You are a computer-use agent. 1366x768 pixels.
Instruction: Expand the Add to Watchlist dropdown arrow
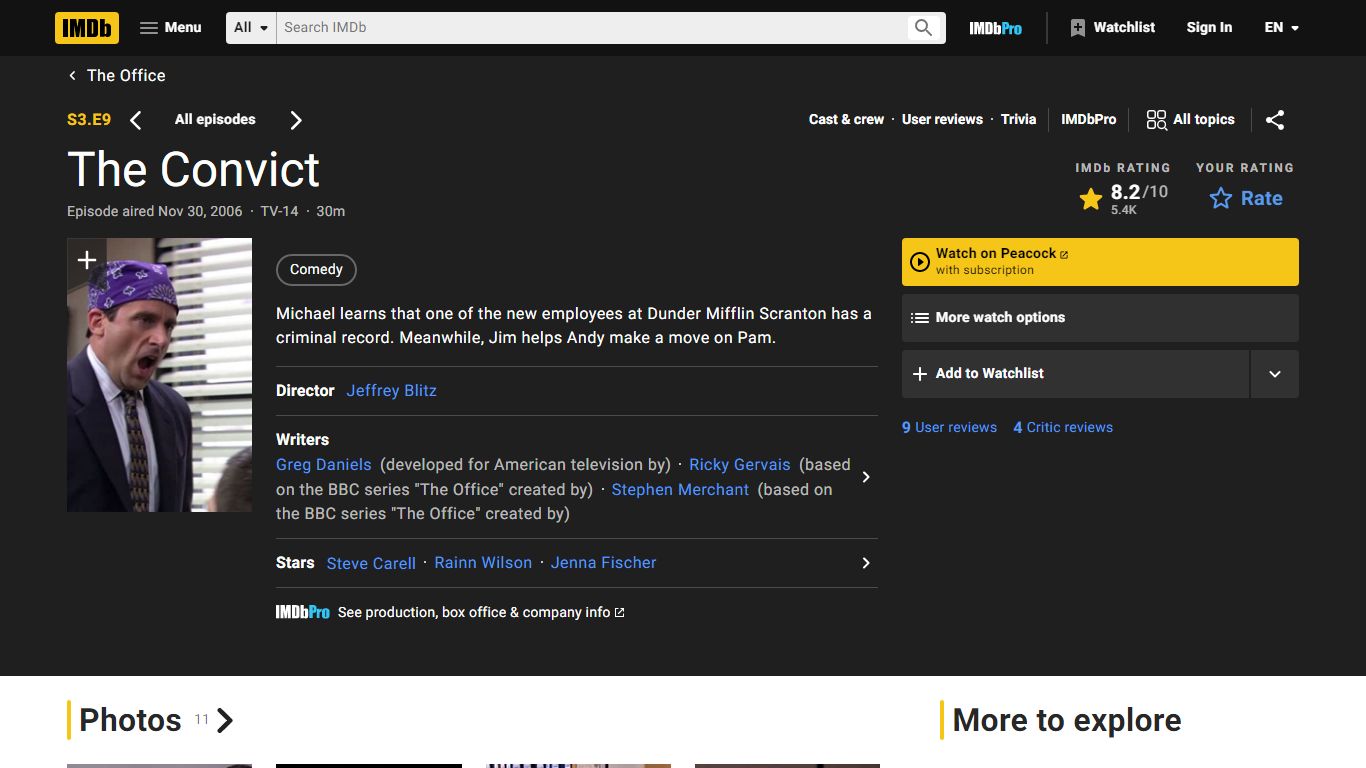[x=1275, y=374]
